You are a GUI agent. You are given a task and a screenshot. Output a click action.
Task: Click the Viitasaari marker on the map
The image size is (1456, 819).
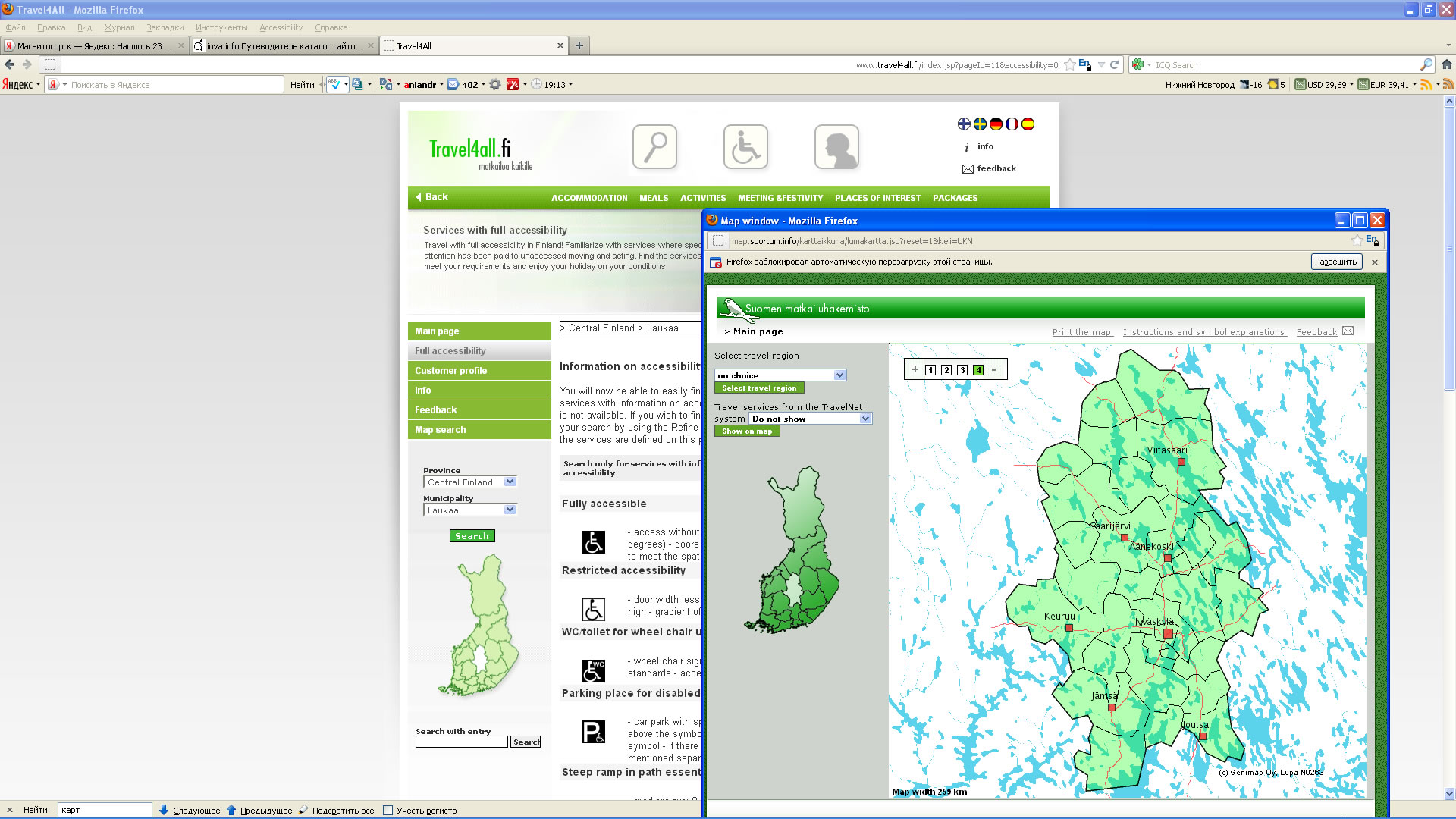(x=1181, y=462)
